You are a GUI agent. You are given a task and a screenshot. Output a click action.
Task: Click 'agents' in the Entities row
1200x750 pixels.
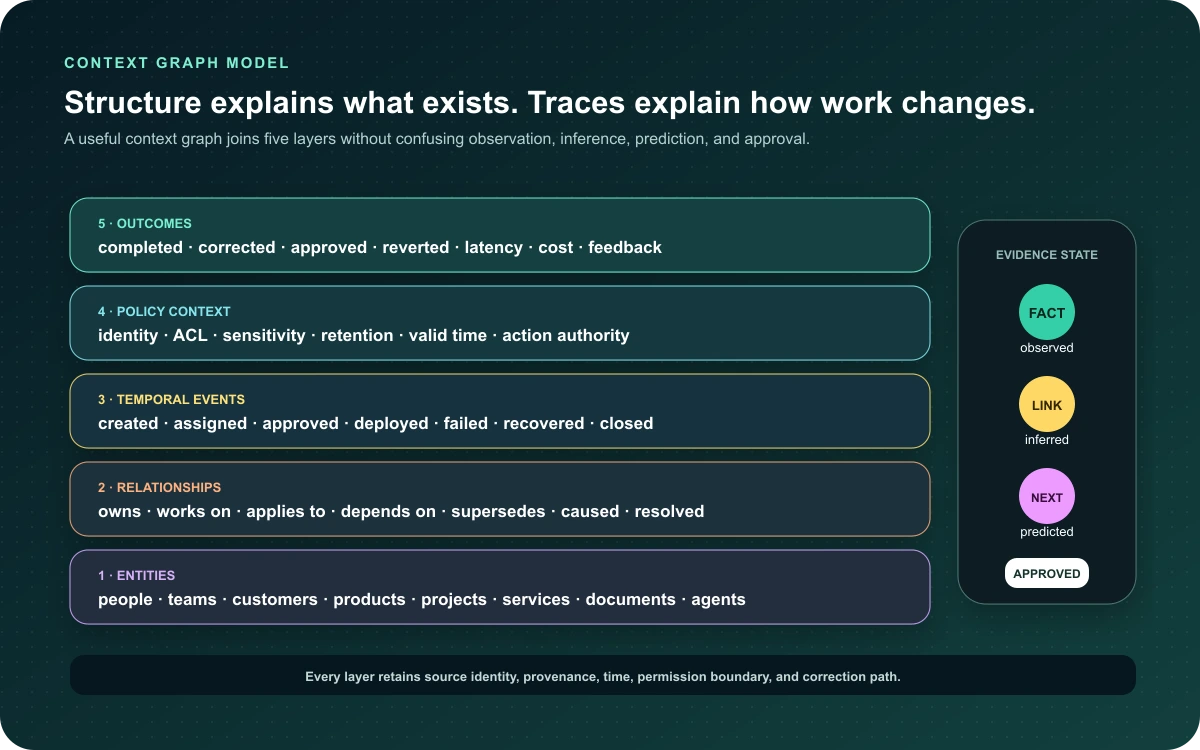[x=718, y=600]
